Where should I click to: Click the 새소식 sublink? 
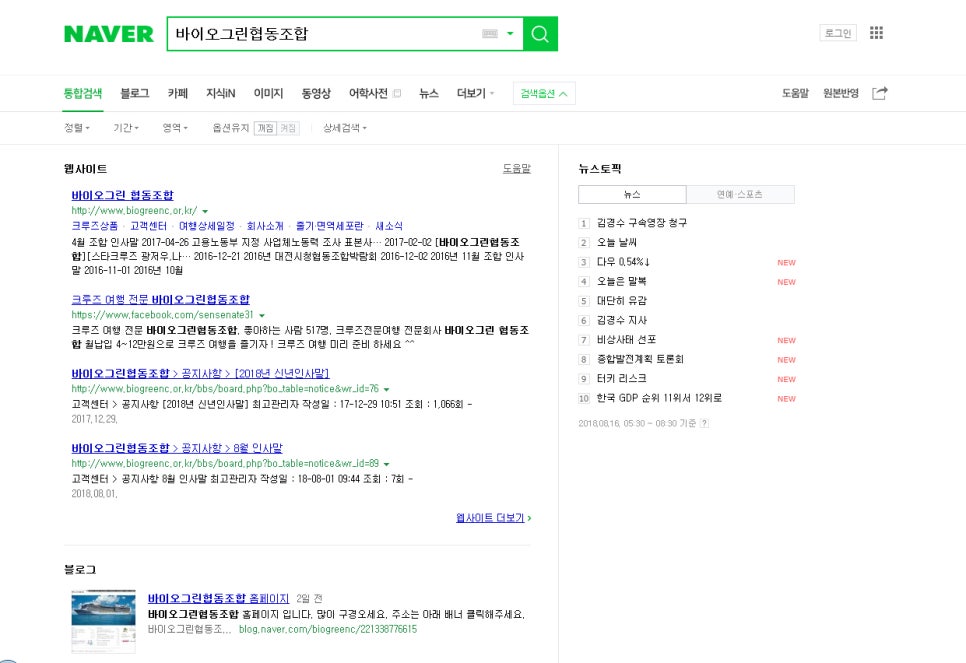(x=389, y=226)
